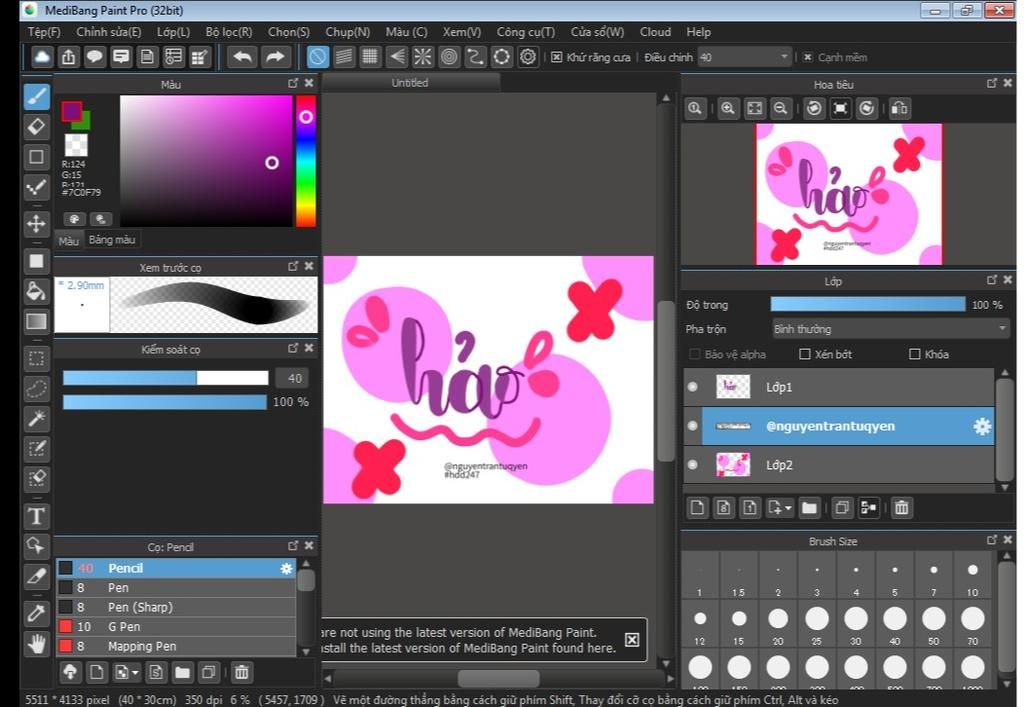This screenshot has height=707, width=1024.
Task: Enable the radial snap guide
Action: 423,57
